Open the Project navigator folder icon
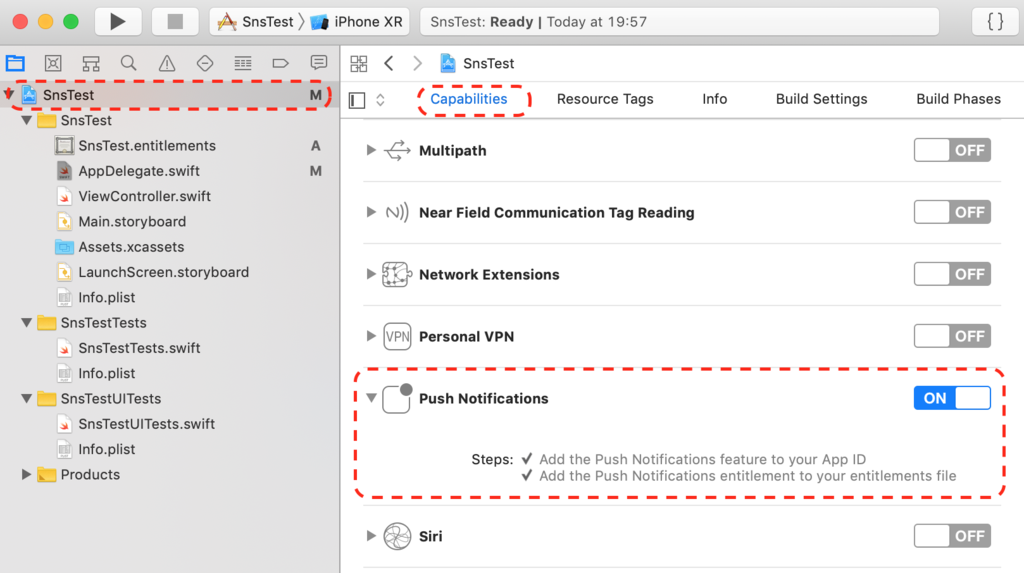Image resolution: width=1024 pixels, height=573 pixels. [16, 63]
